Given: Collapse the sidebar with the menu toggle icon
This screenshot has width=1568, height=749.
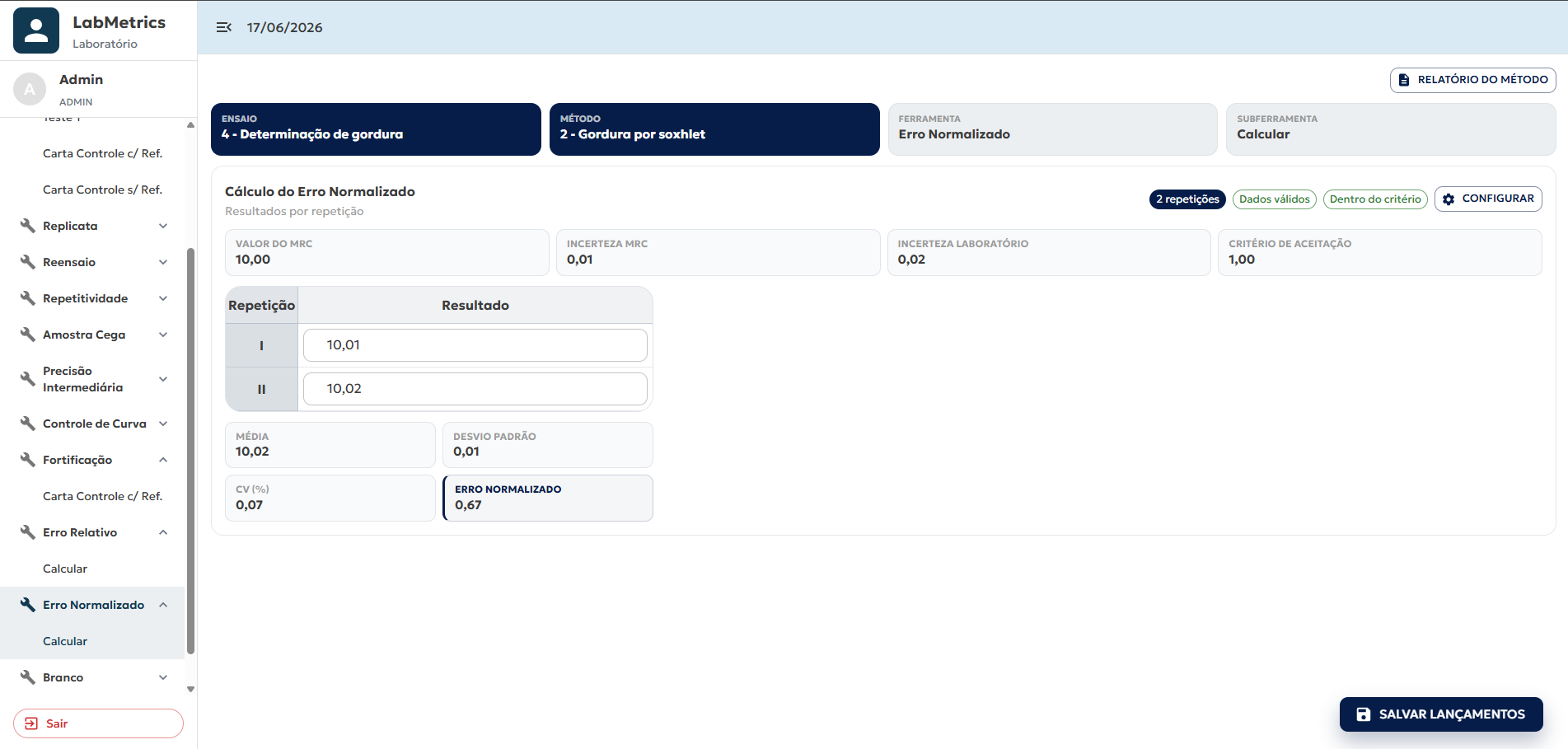Looking at the screenshot, I should (223, 27).
